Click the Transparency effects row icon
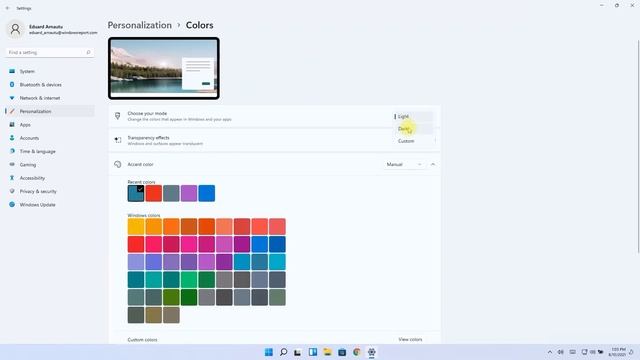Screen dimensions: 640x360 coord(118,140)
